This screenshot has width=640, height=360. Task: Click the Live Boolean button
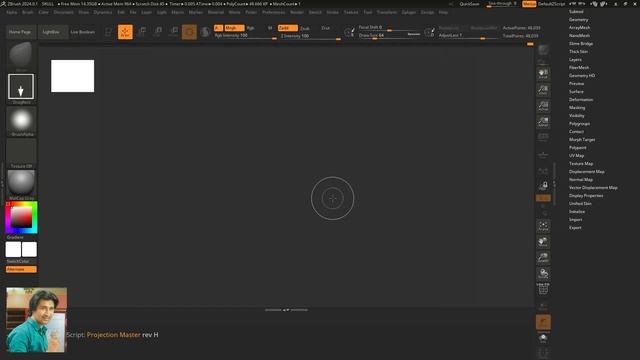tap(82, 32)
